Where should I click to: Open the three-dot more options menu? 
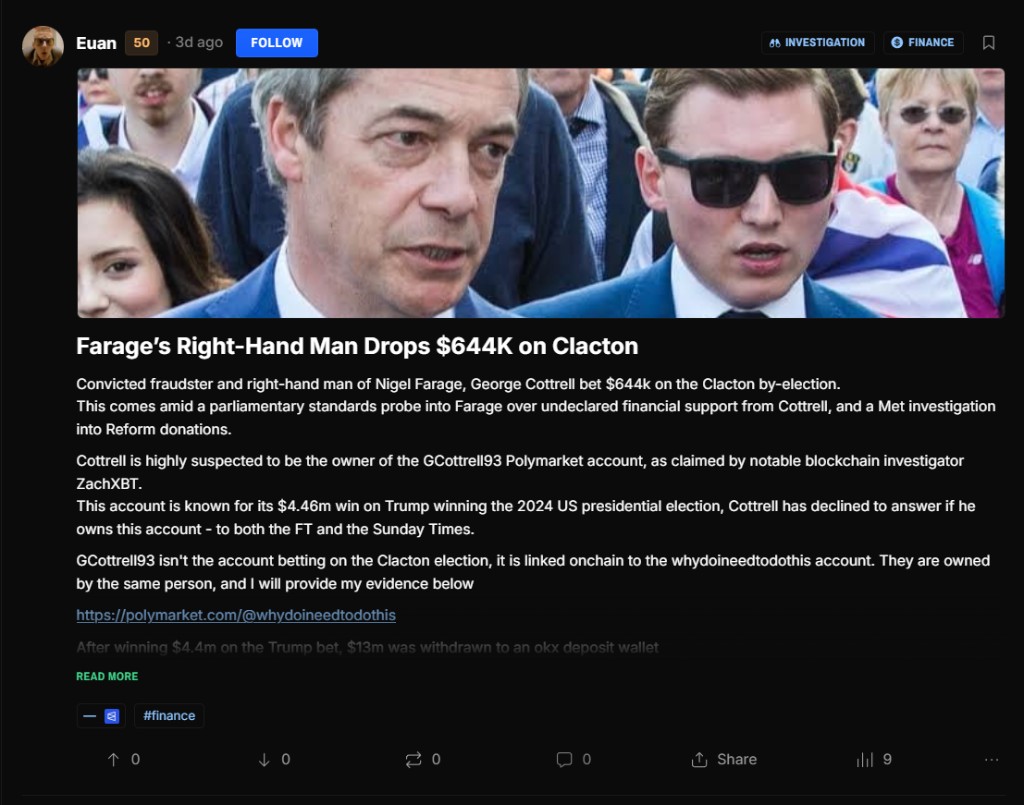(x=991, y=759)
